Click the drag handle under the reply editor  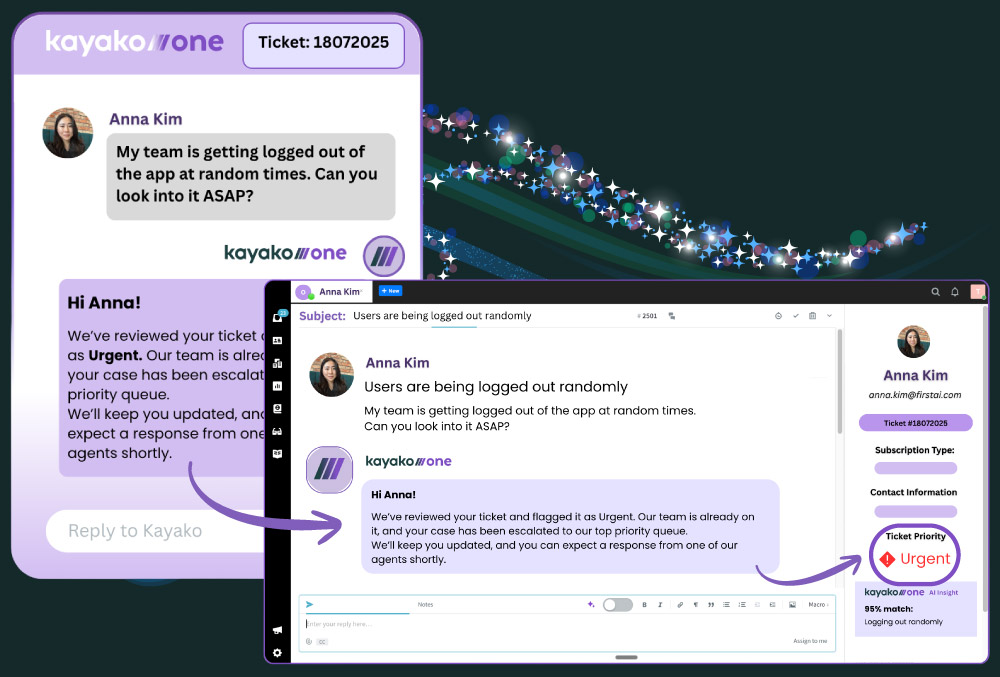point(626,657)
